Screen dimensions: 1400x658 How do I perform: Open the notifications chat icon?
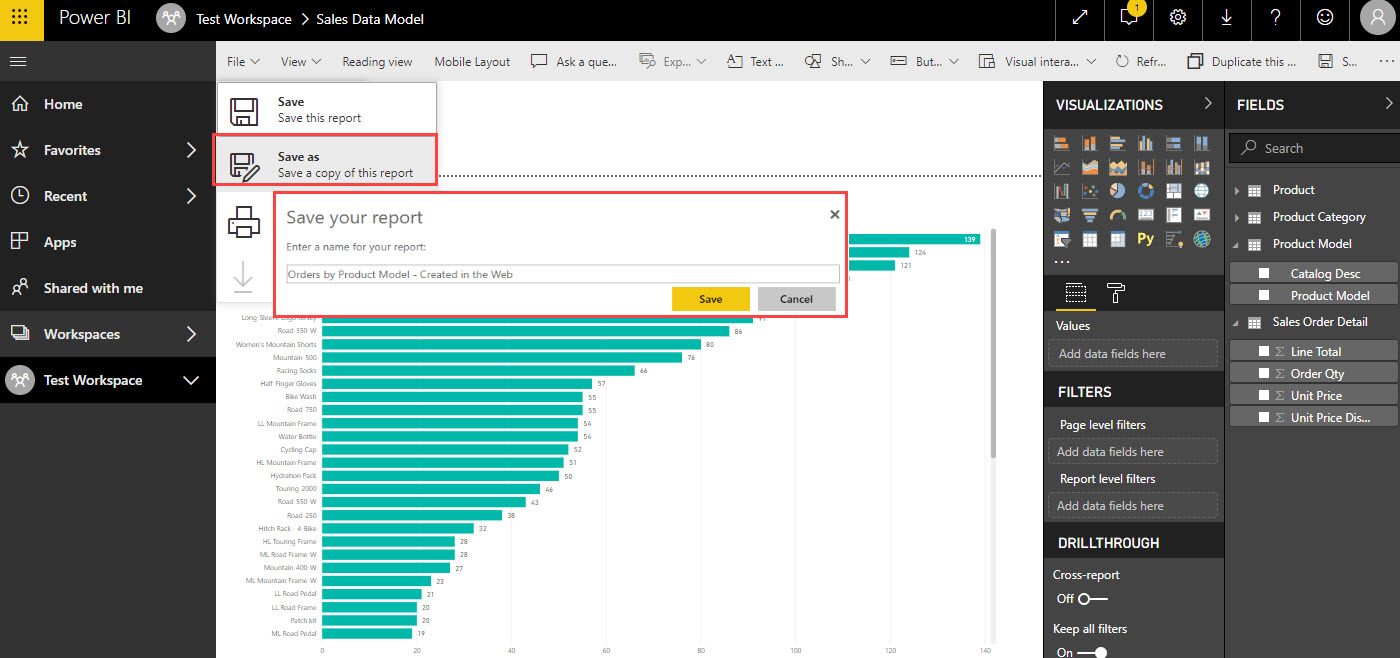coord(1131,17)
